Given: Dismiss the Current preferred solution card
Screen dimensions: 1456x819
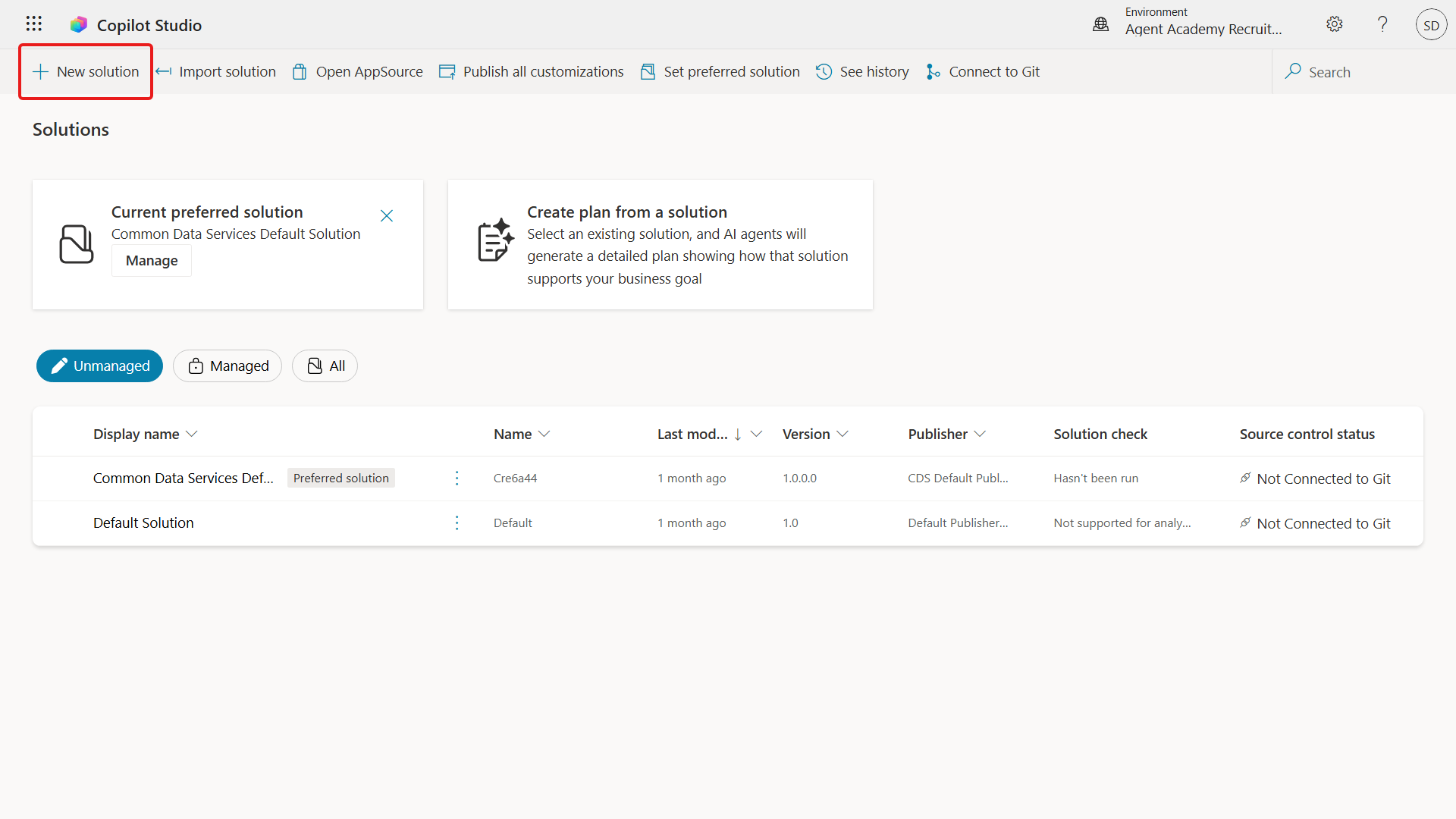Looking at the screenshot, I should 387,216.
